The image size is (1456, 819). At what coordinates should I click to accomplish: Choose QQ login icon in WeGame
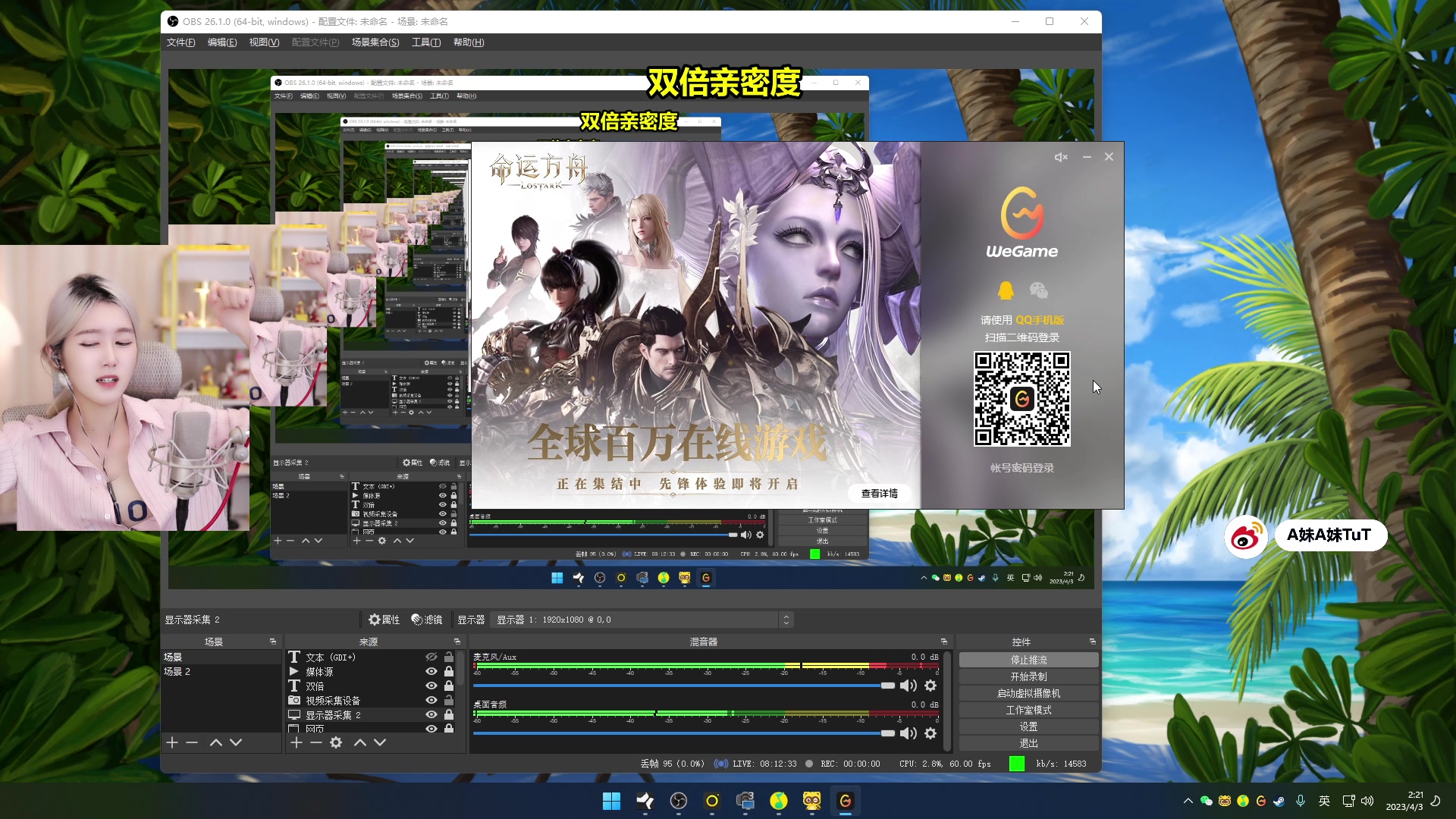click(1006, 290)
